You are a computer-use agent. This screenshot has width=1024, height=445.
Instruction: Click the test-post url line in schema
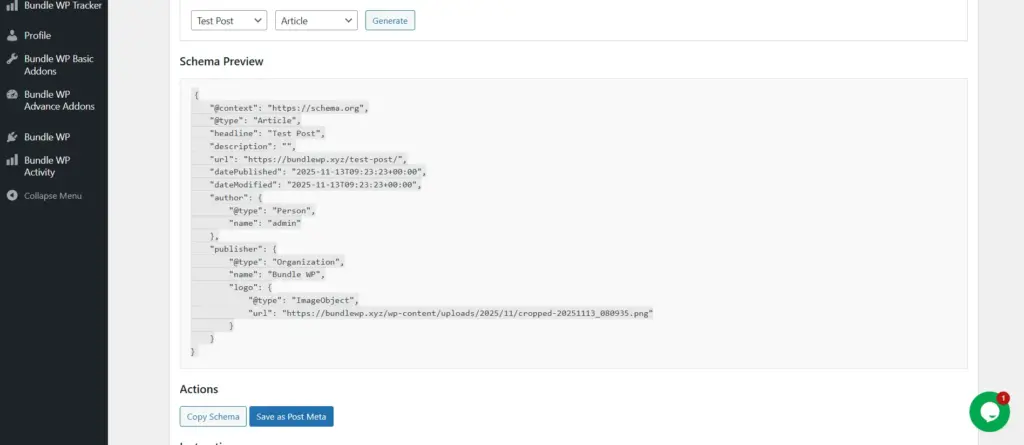pos(308,159)
